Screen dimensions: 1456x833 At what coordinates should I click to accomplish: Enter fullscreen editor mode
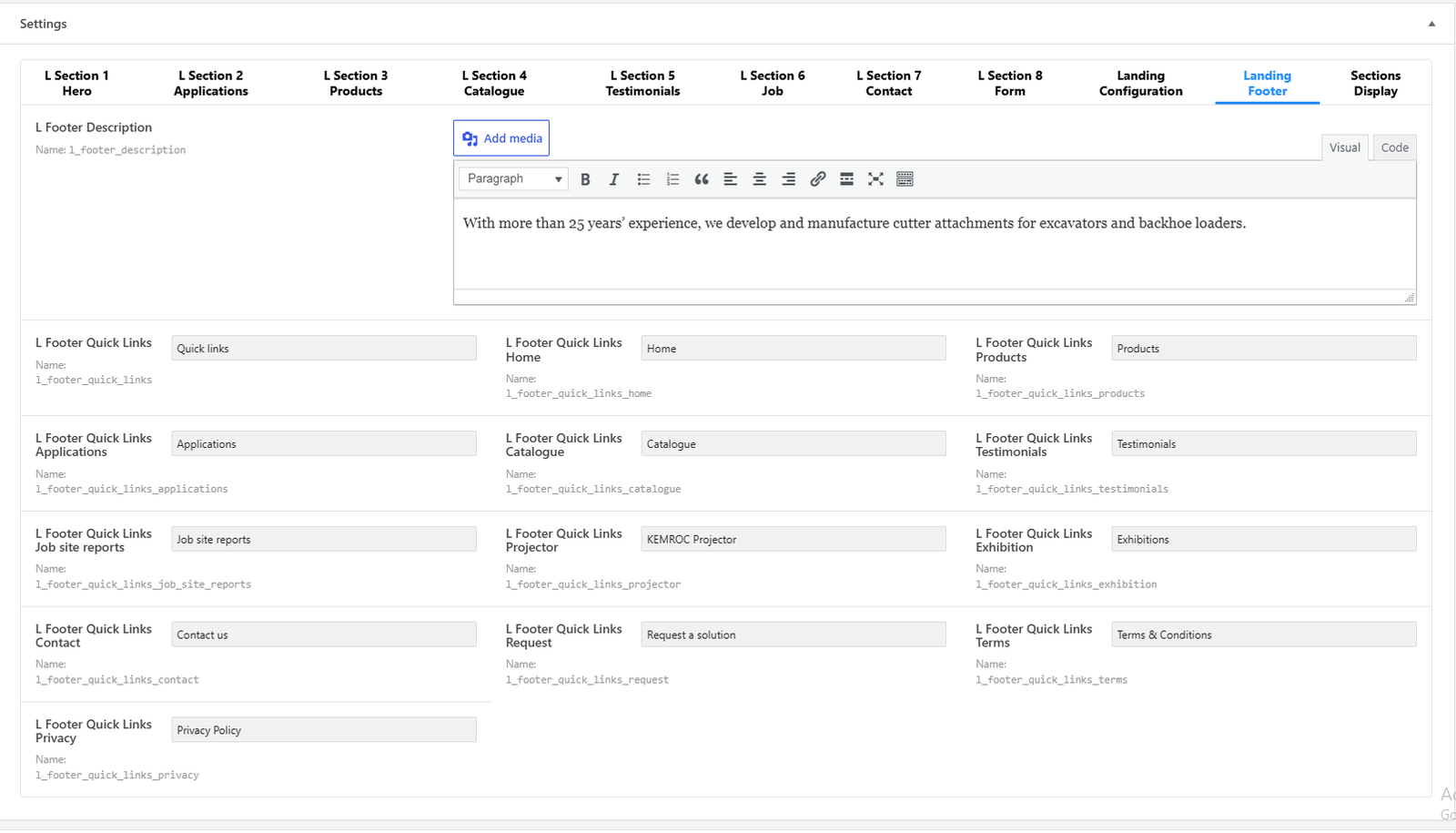click(875, 179)
